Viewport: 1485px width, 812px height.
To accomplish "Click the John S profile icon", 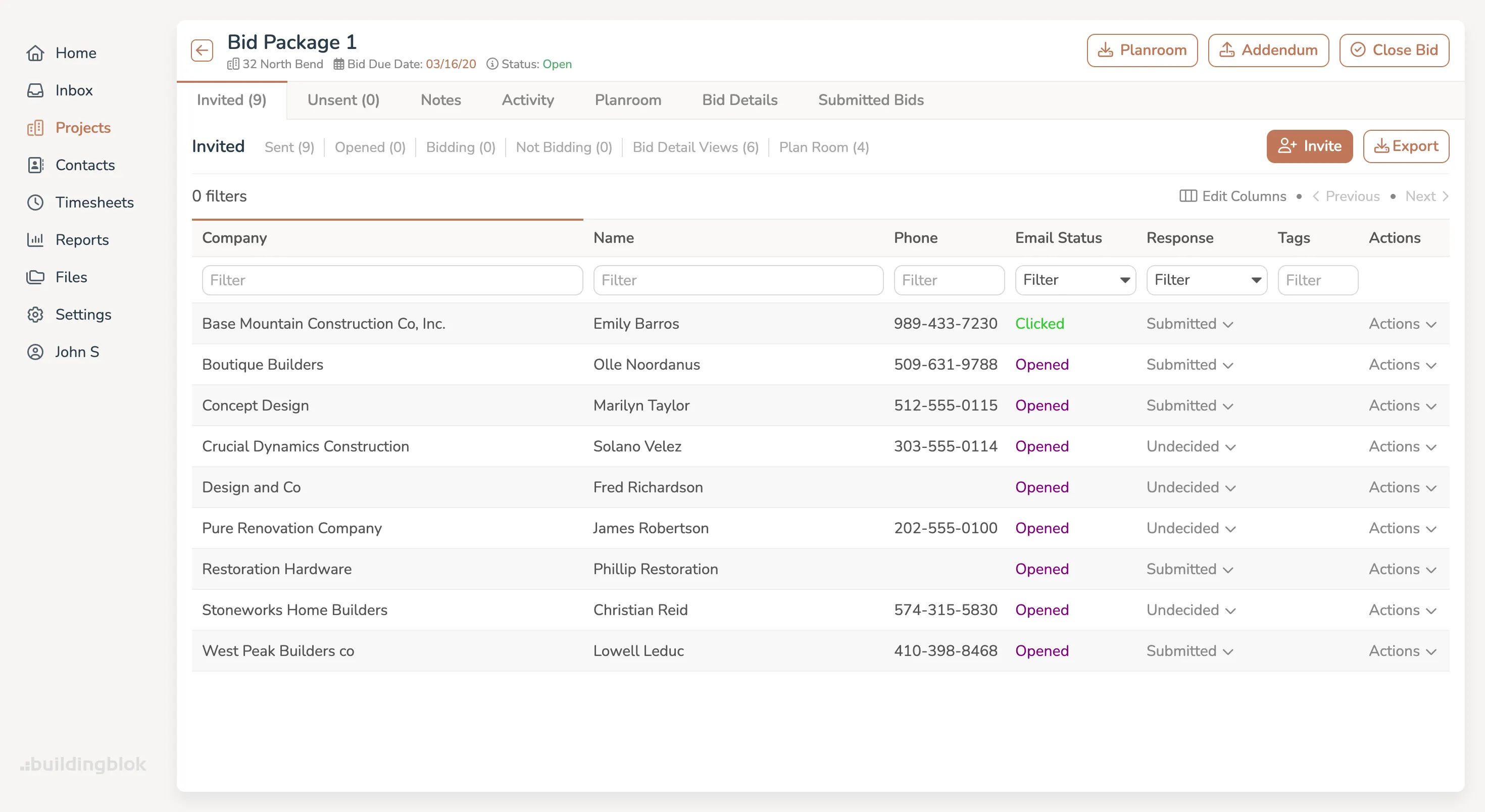I will pos(36,351).
